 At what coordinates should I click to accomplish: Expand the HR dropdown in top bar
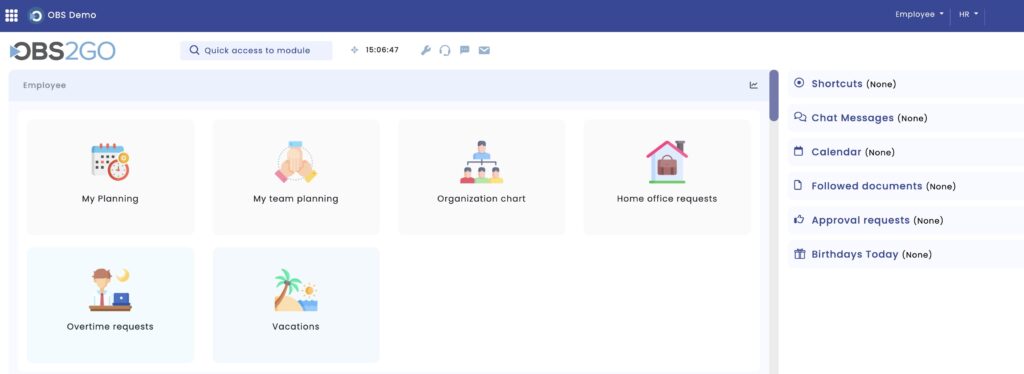pos(968,14)
